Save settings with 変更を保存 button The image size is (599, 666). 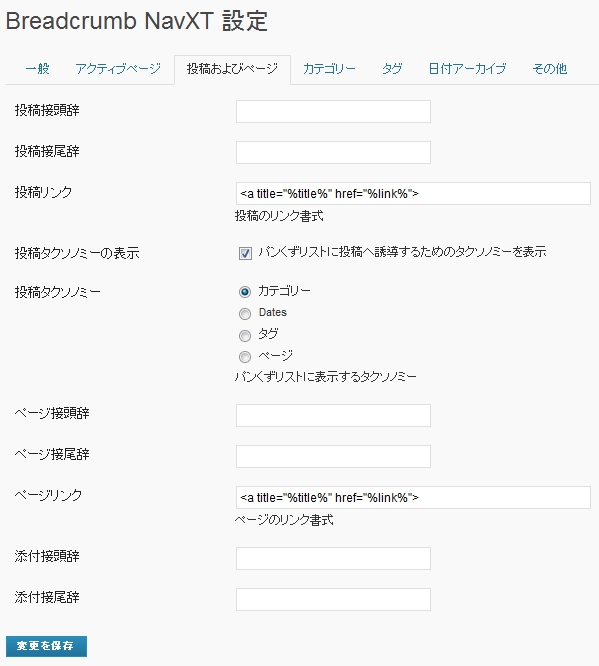[46, 646]
